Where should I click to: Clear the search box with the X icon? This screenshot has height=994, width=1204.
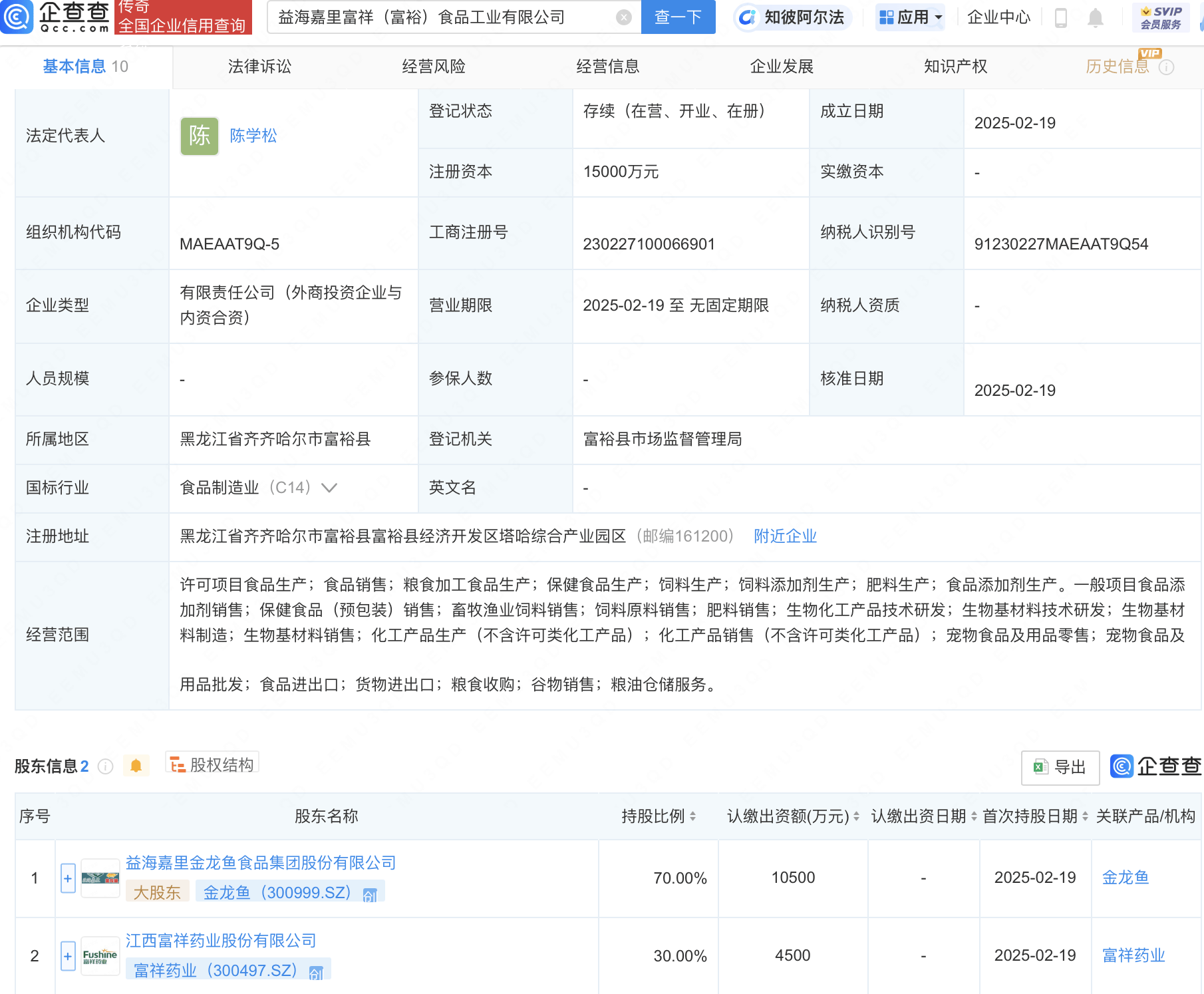pos(623,17)
